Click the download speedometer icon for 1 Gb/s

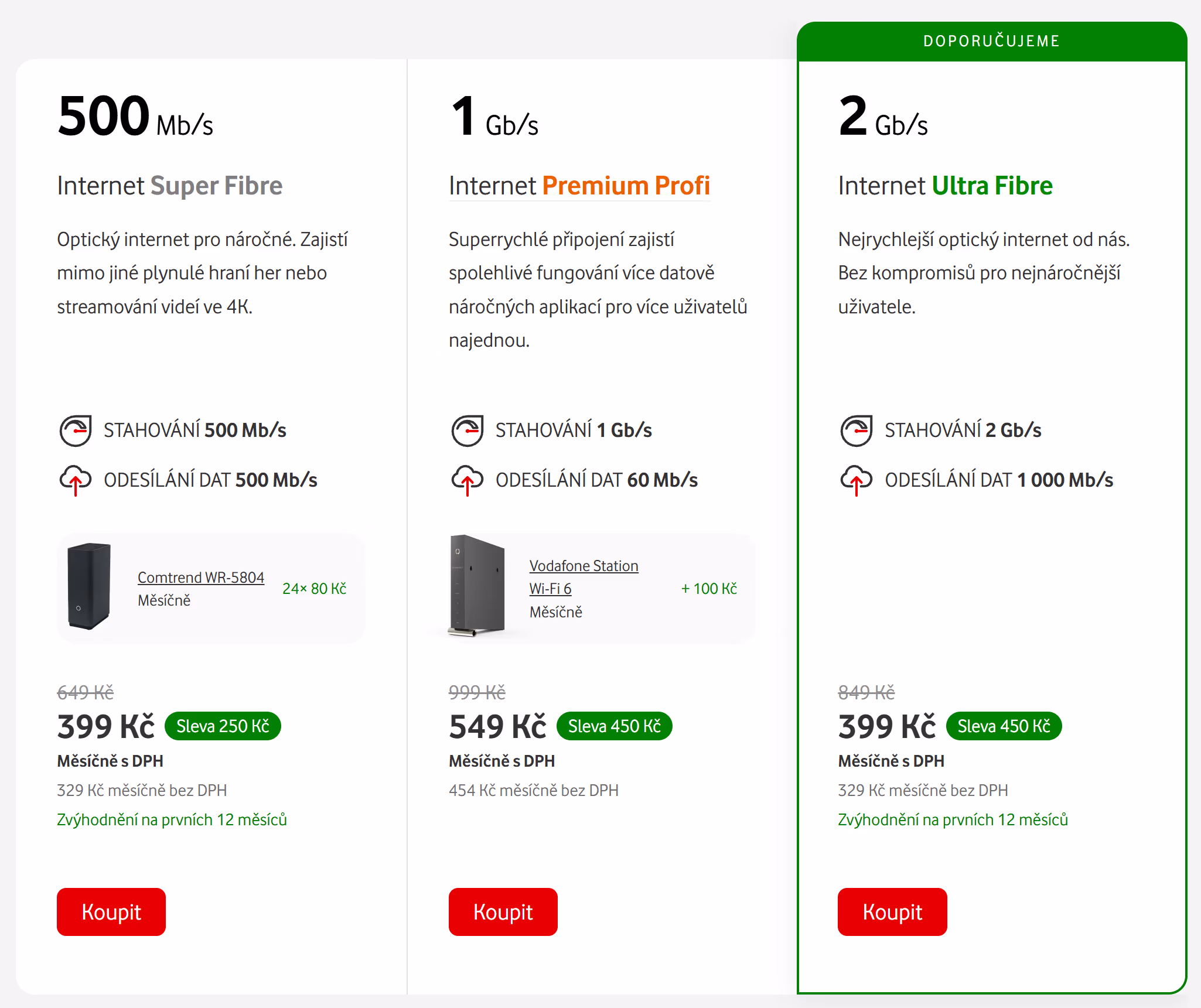[467, 430]
